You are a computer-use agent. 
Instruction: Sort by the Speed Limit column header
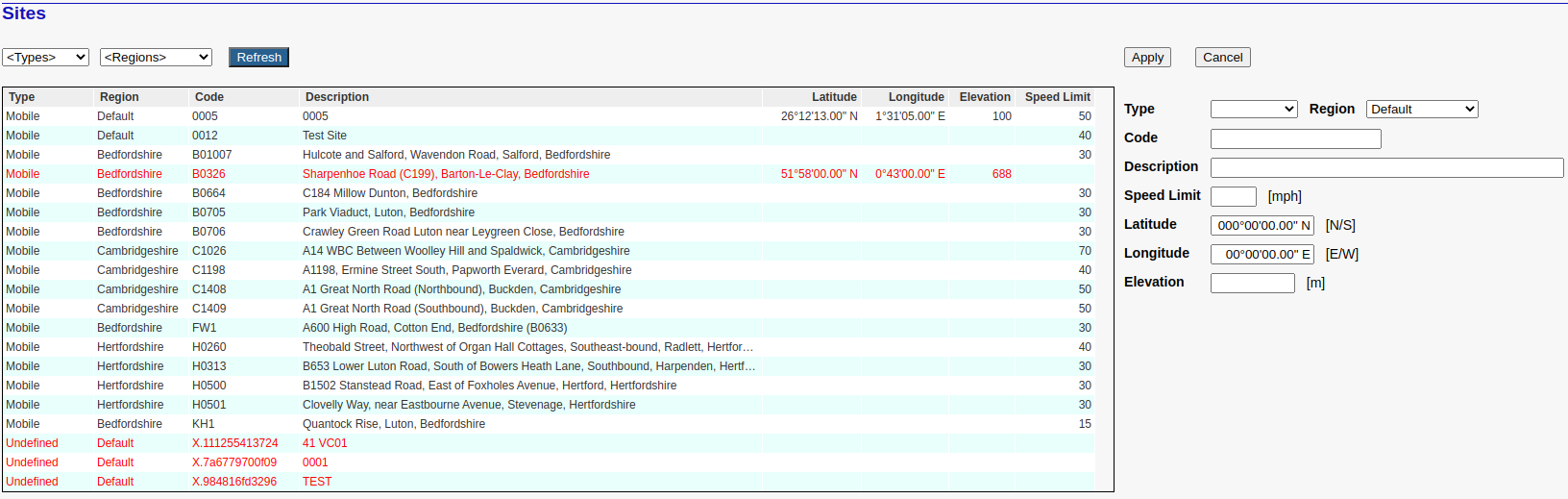coord(1057,97)
